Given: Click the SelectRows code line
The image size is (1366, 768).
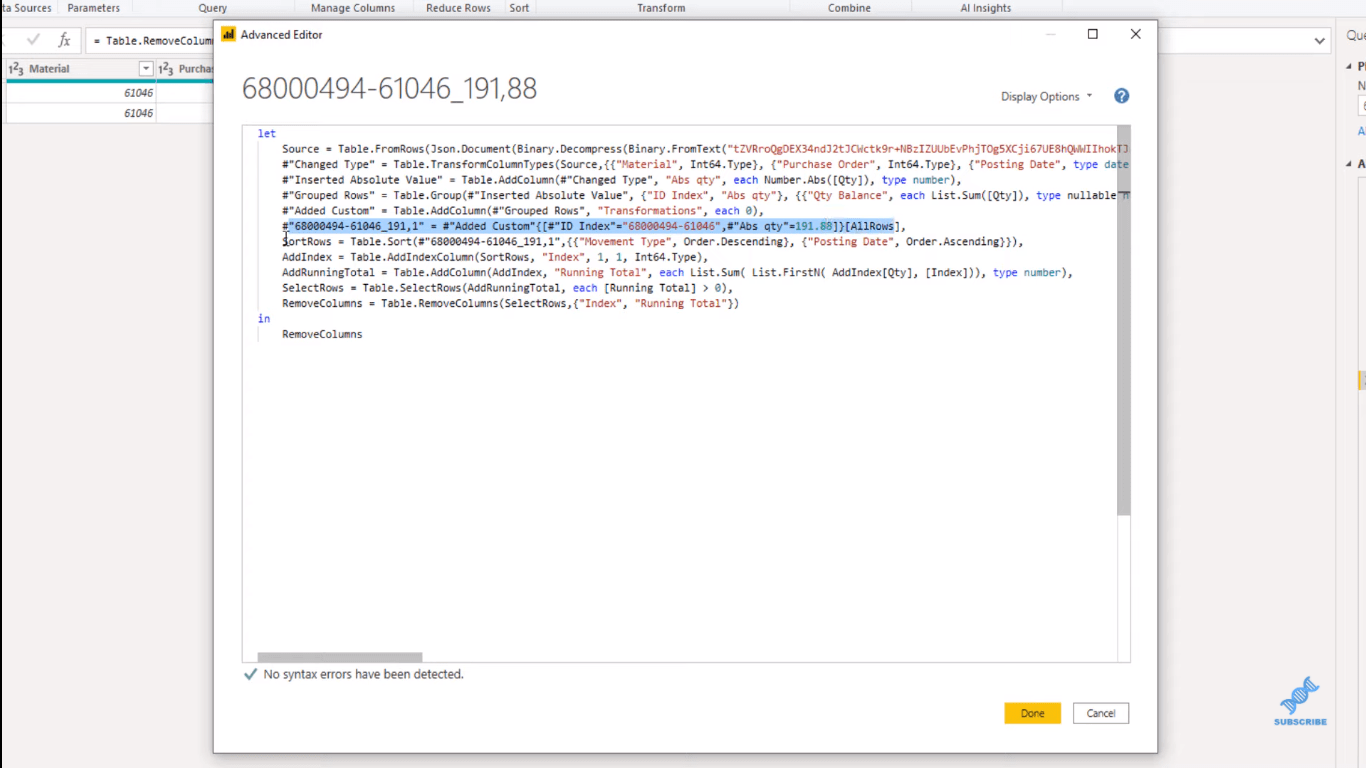Looking at the screenshot, I should point(507,288).
